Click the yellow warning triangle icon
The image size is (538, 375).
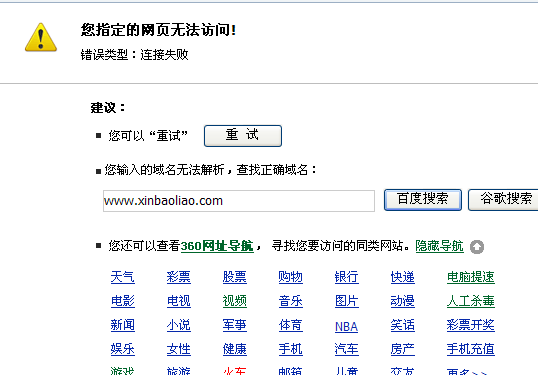(x=41, y=37)
